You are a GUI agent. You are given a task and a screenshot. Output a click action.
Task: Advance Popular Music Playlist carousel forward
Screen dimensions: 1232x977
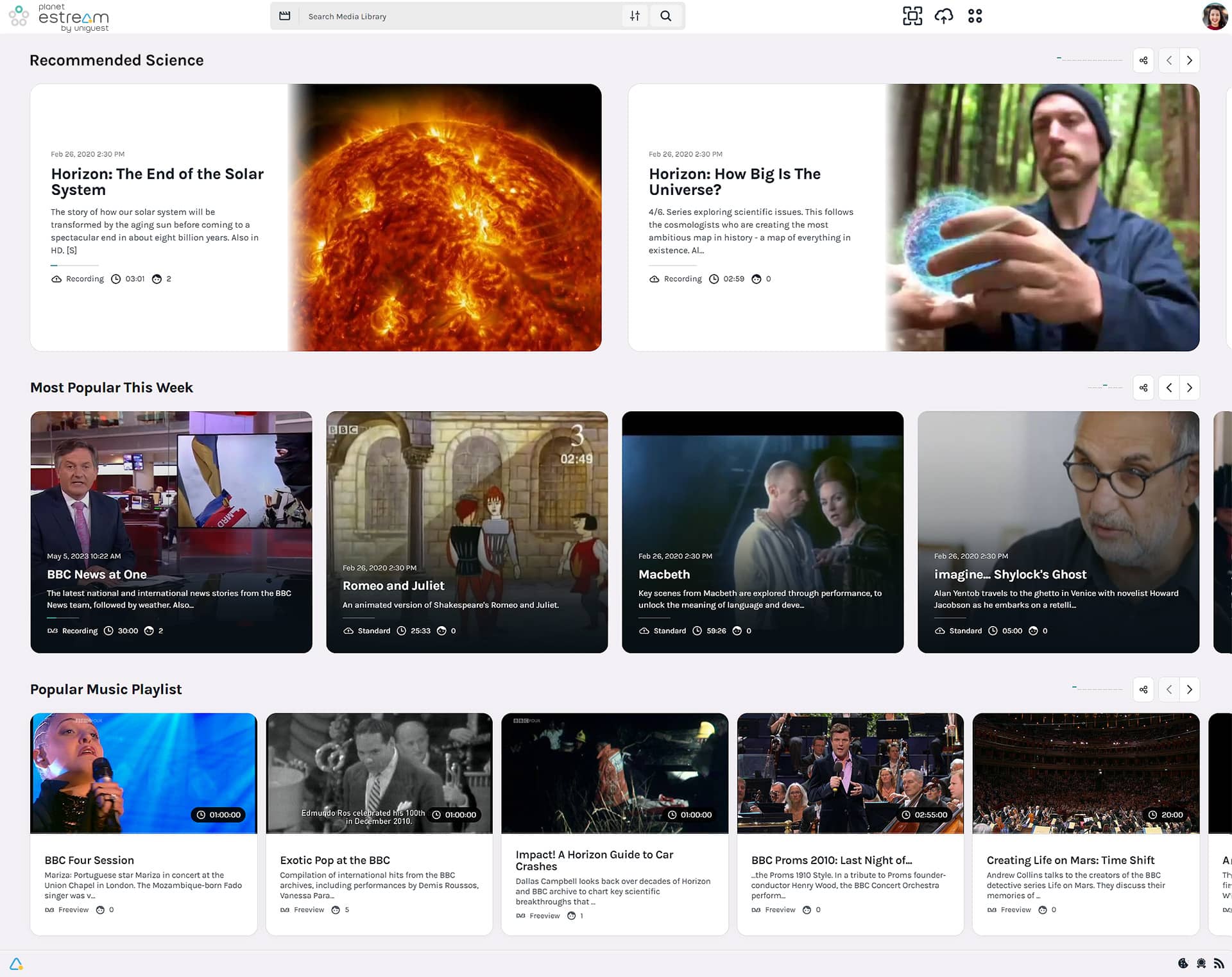pyautogui.click(x=1190, y=690)
